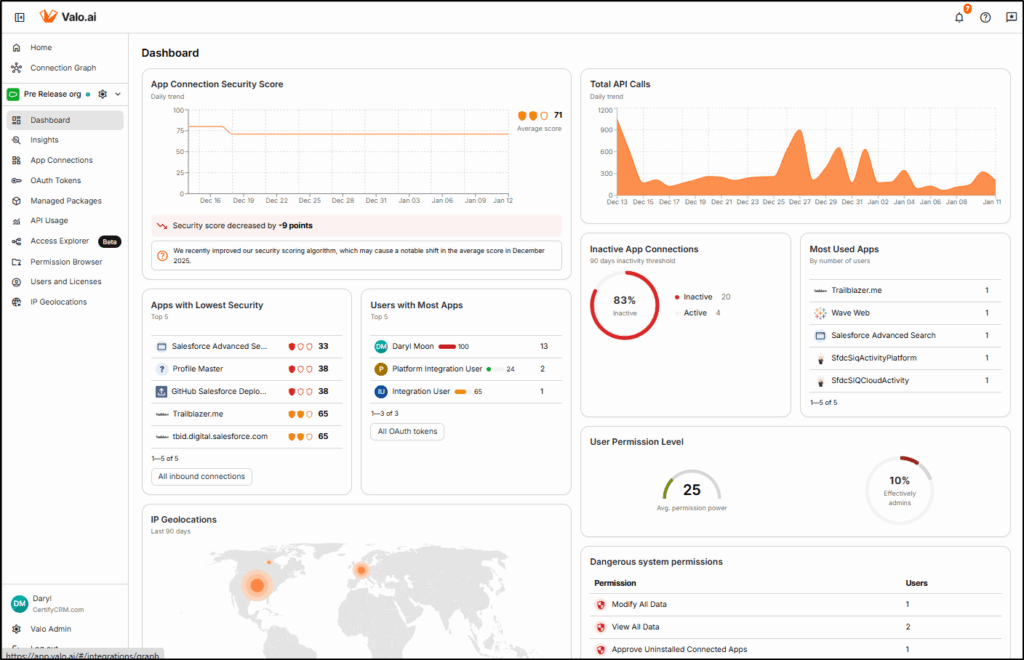This screenshot has width=1024, height=660.
Task: Expand the Pre Release org dropdown chevron
Action: 118,94
